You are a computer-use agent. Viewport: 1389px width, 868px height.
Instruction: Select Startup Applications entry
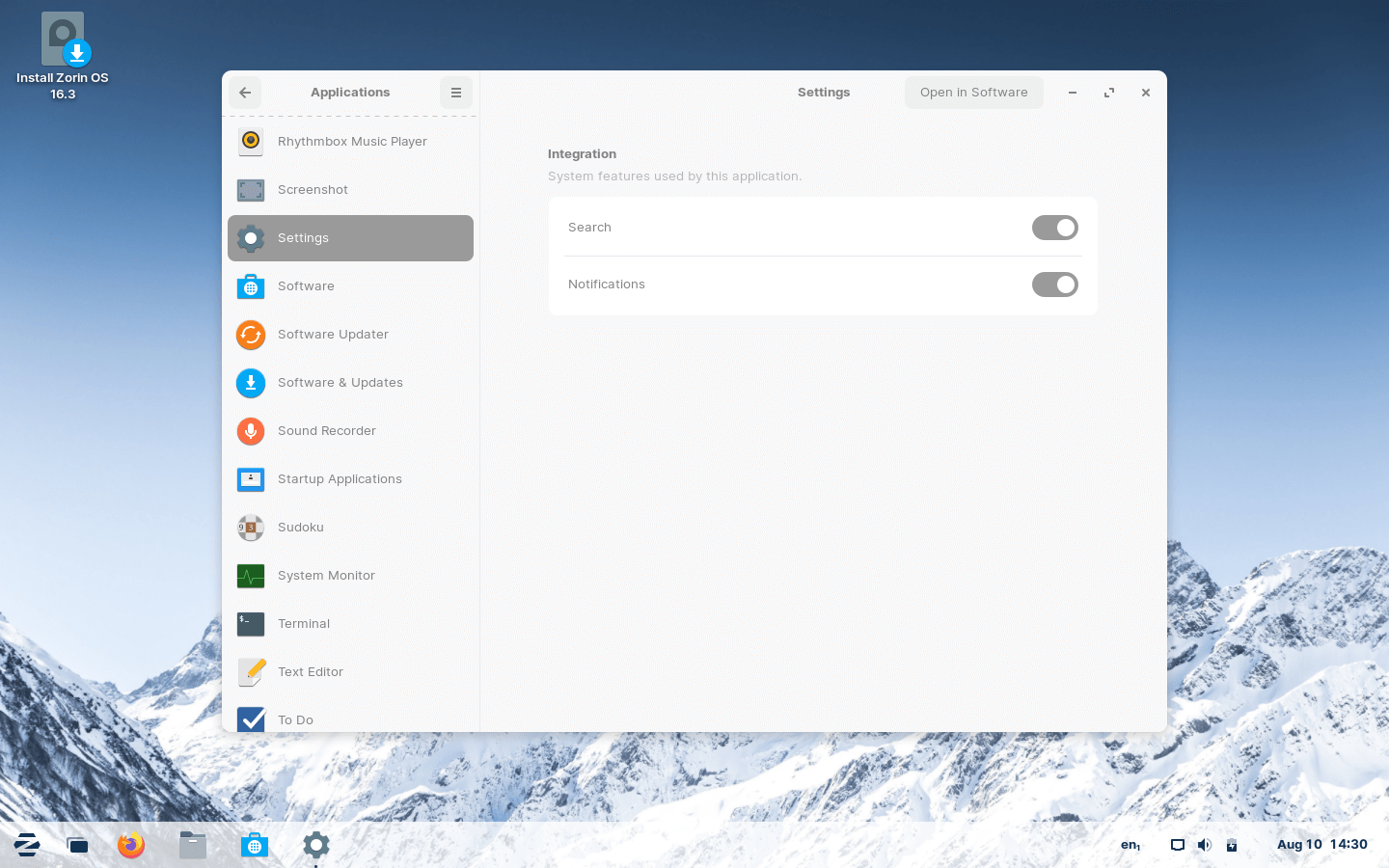(x=351, y=479)
